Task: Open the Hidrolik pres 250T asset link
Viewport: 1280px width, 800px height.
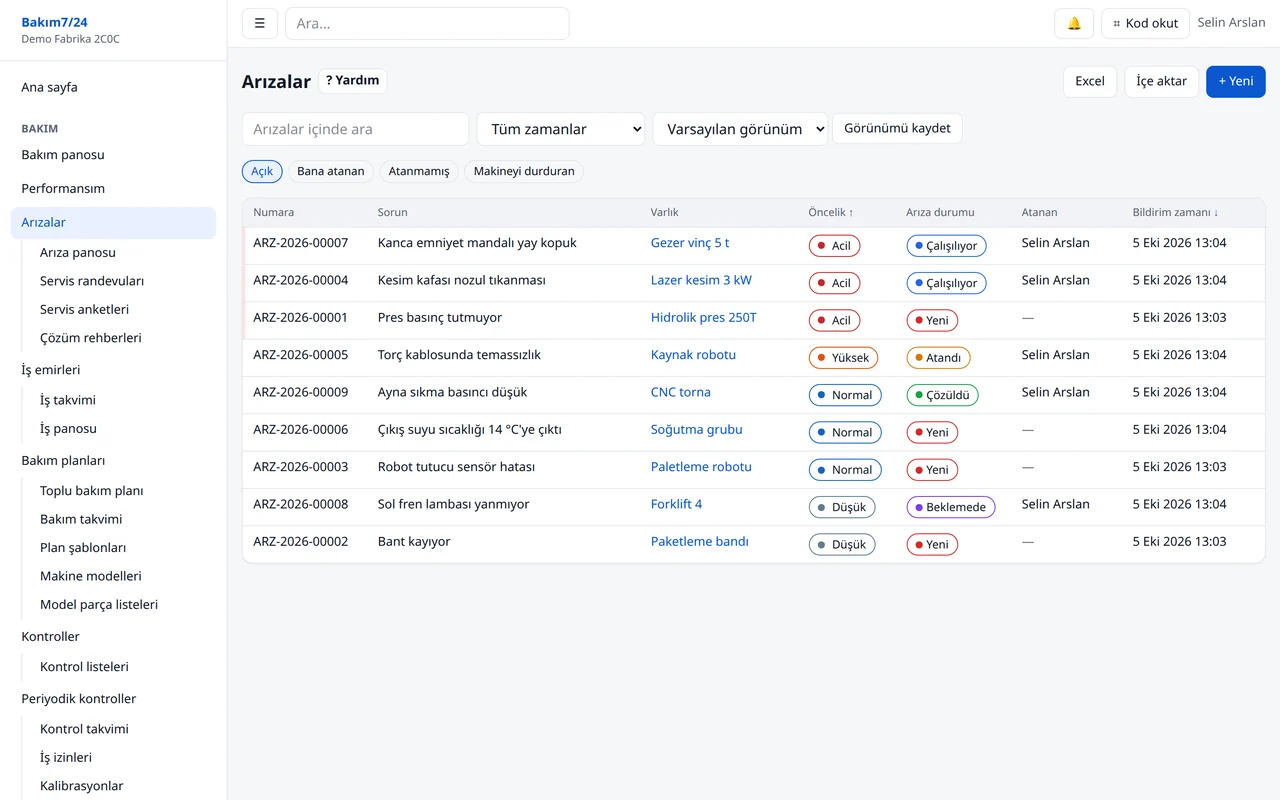Action: tap(704, 317)
